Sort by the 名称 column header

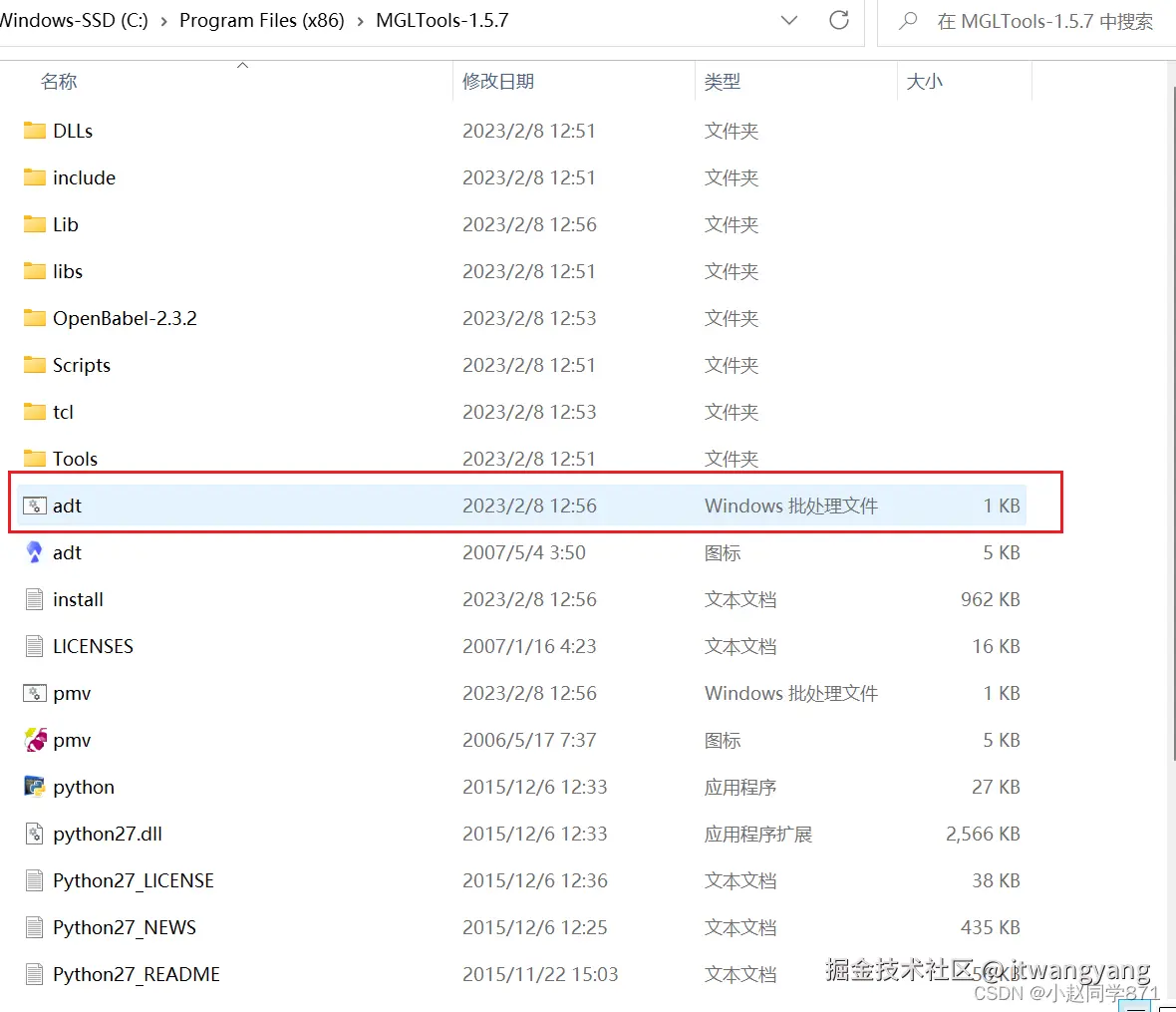pos(59,81)
